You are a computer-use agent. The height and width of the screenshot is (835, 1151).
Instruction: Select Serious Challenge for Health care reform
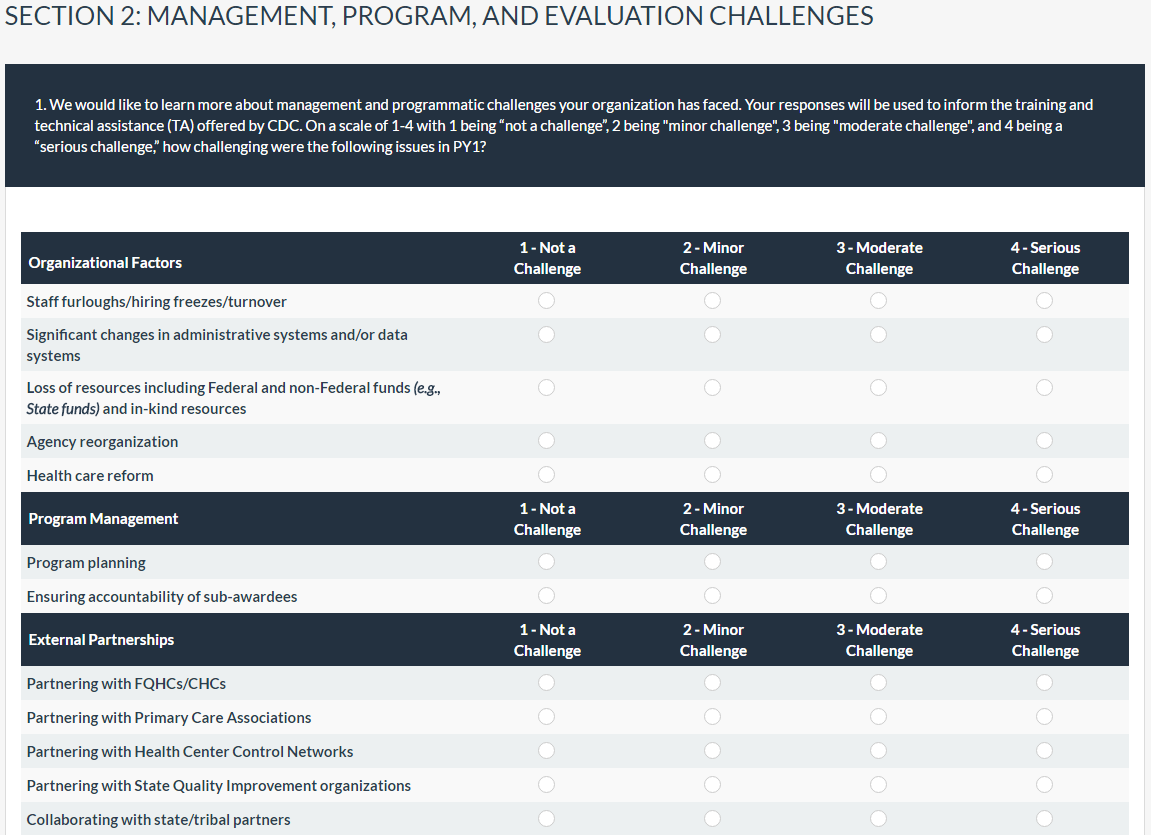point(1044,475)
